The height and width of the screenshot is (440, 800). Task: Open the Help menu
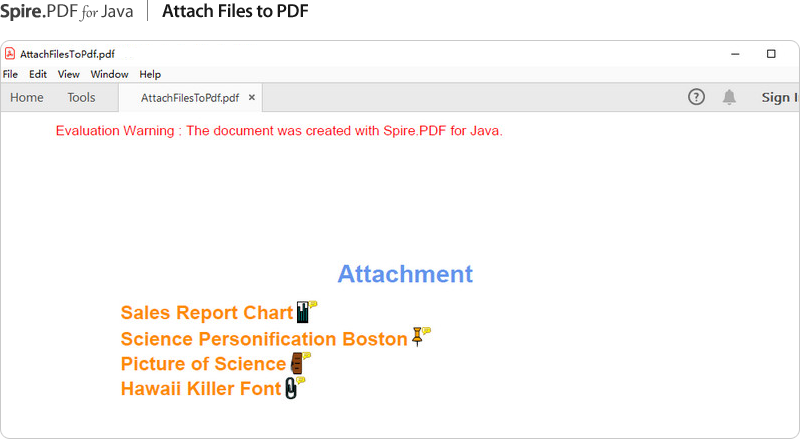150,74
